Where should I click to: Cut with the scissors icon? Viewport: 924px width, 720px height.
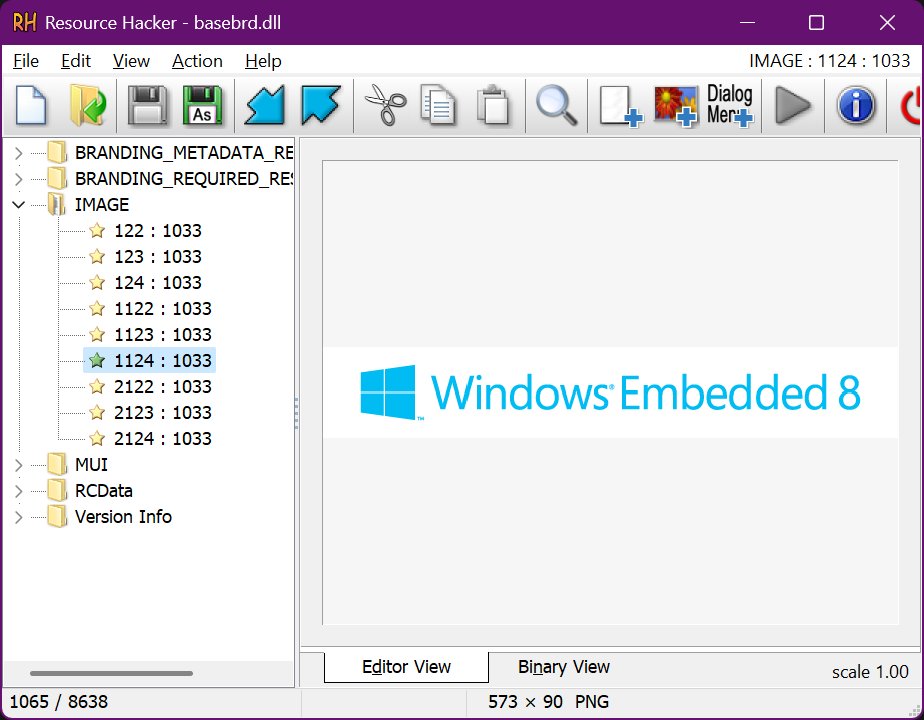(x=385, y=105)
